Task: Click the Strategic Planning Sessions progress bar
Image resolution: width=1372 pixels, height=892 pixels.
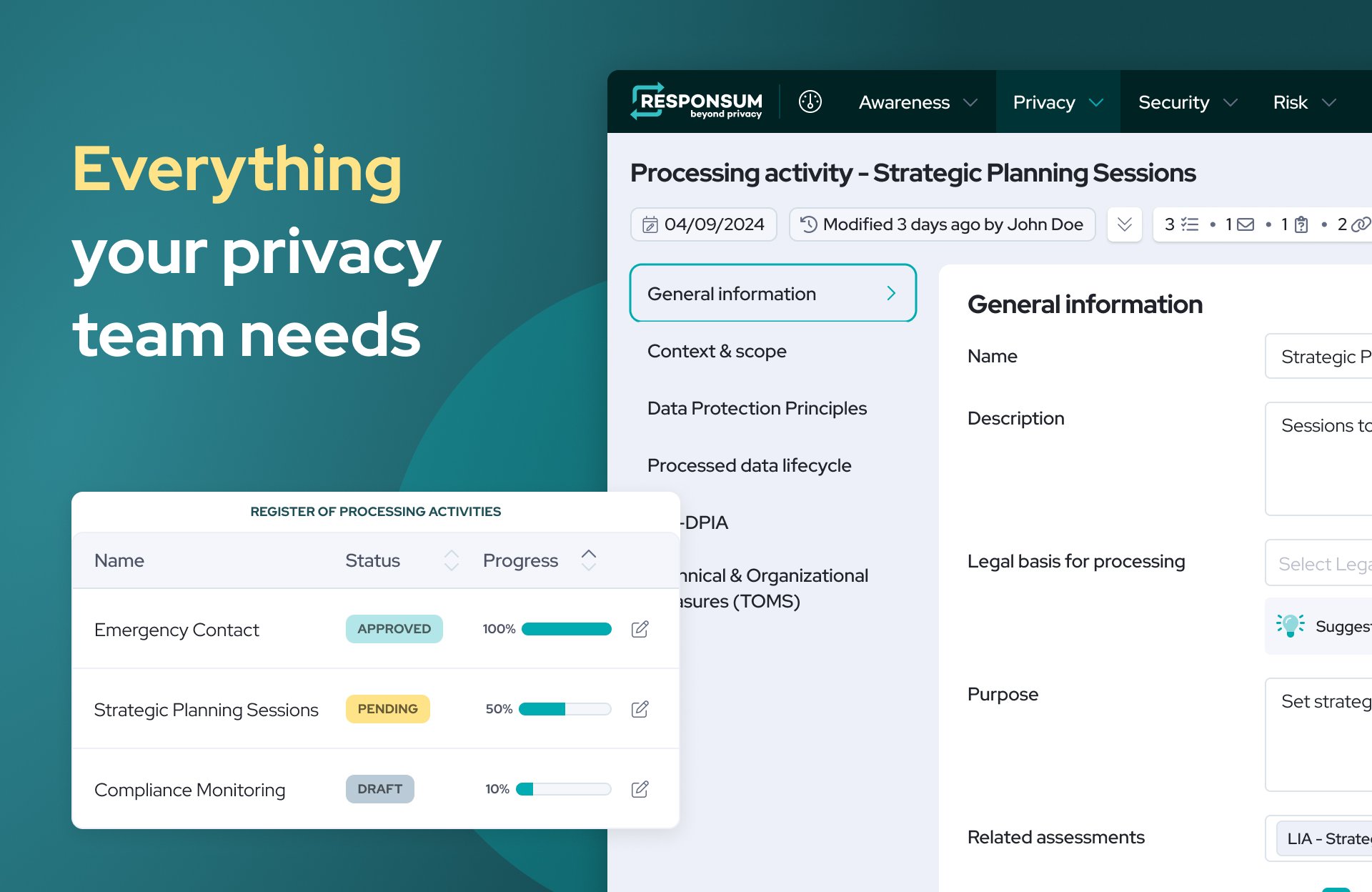Action: click(565, 709)
